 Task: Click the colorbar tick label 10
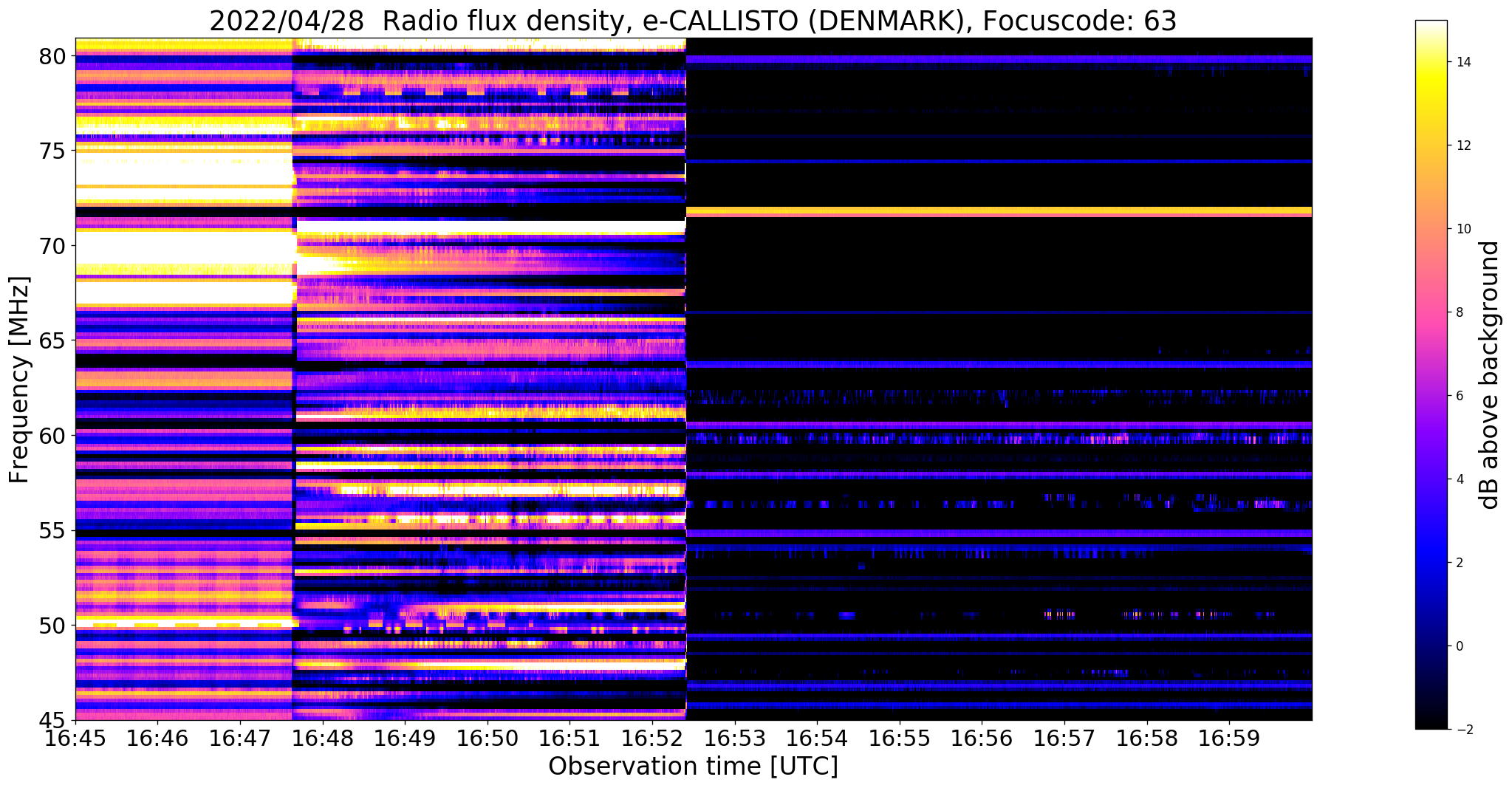point(1463,229)
